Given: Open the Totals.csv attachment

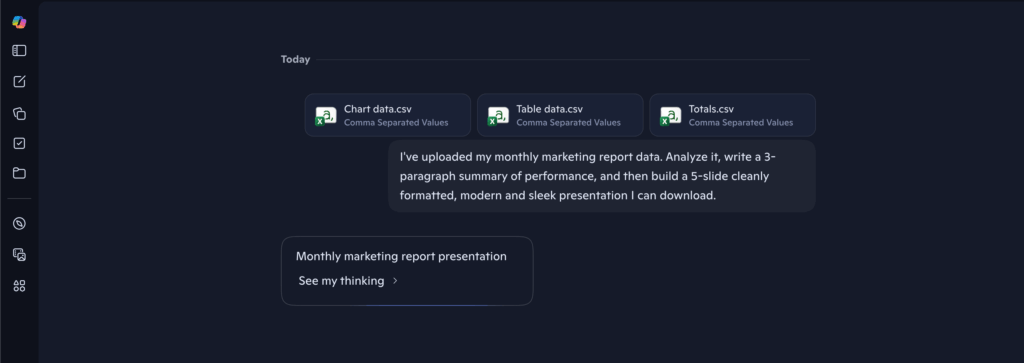Looking at the screenshot, I should click(x=733, y=115).
